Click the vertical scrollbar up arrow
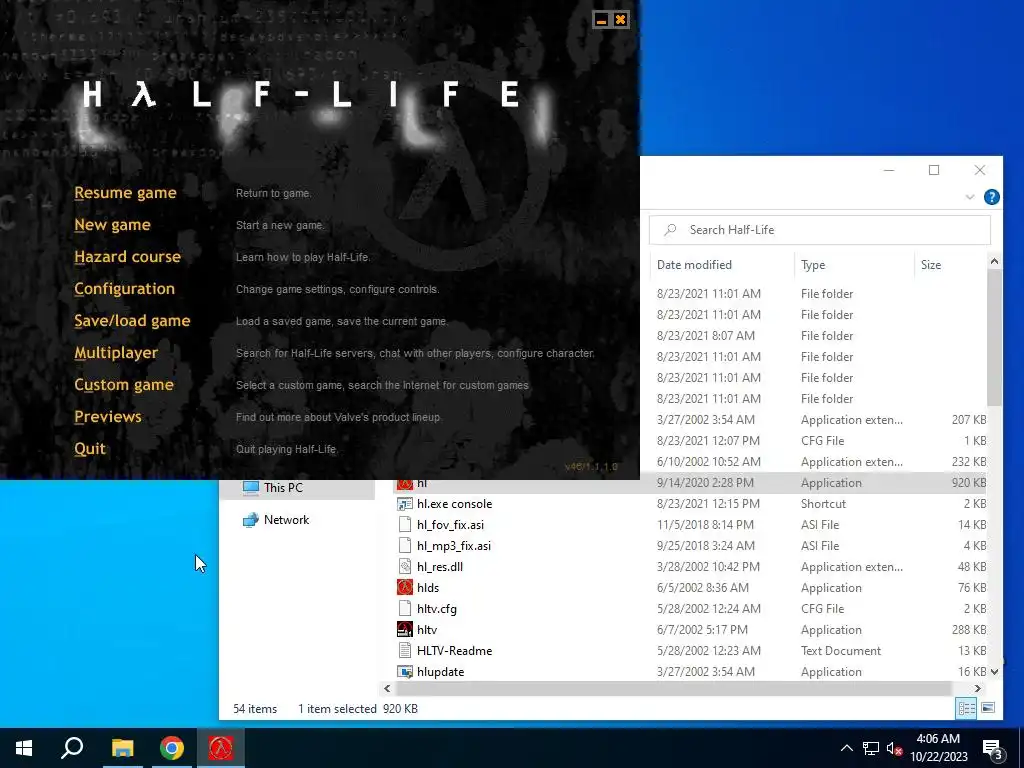Screen dimensions: 1024x768 pos(994,261)
